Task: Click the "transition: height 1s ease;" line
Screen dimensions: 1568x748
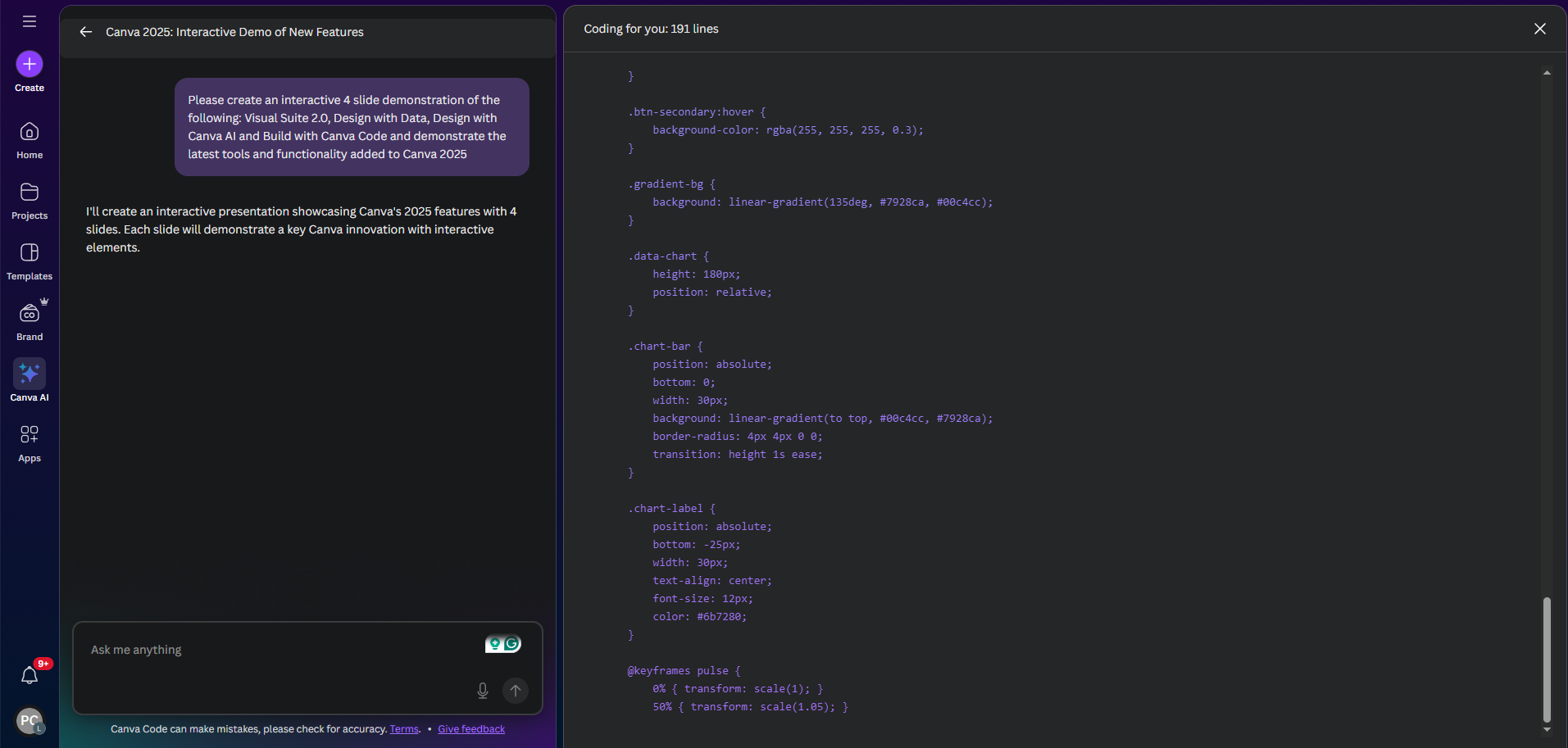Action: click(738, 455)
